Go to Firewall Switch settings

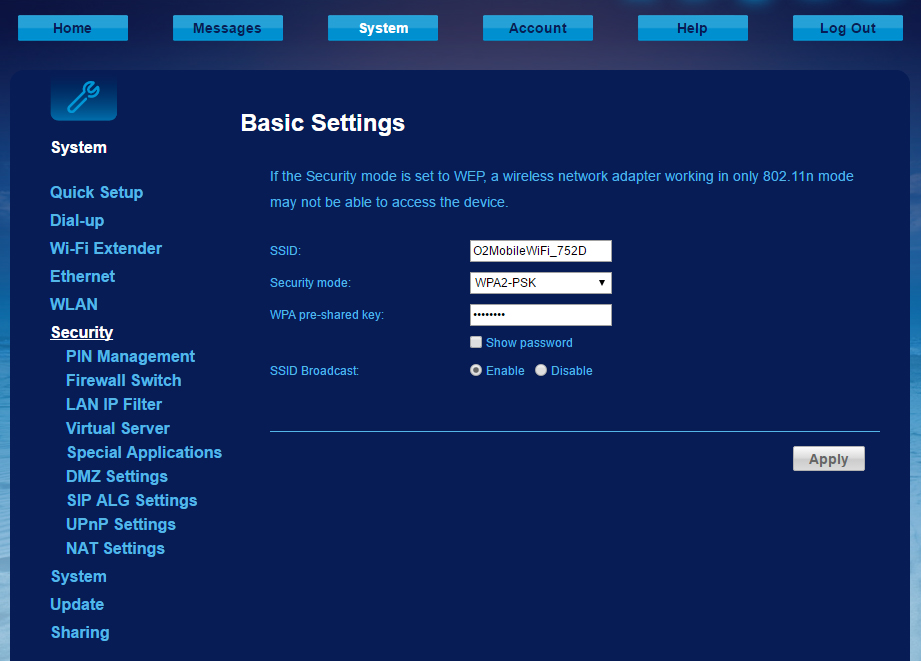123,380
